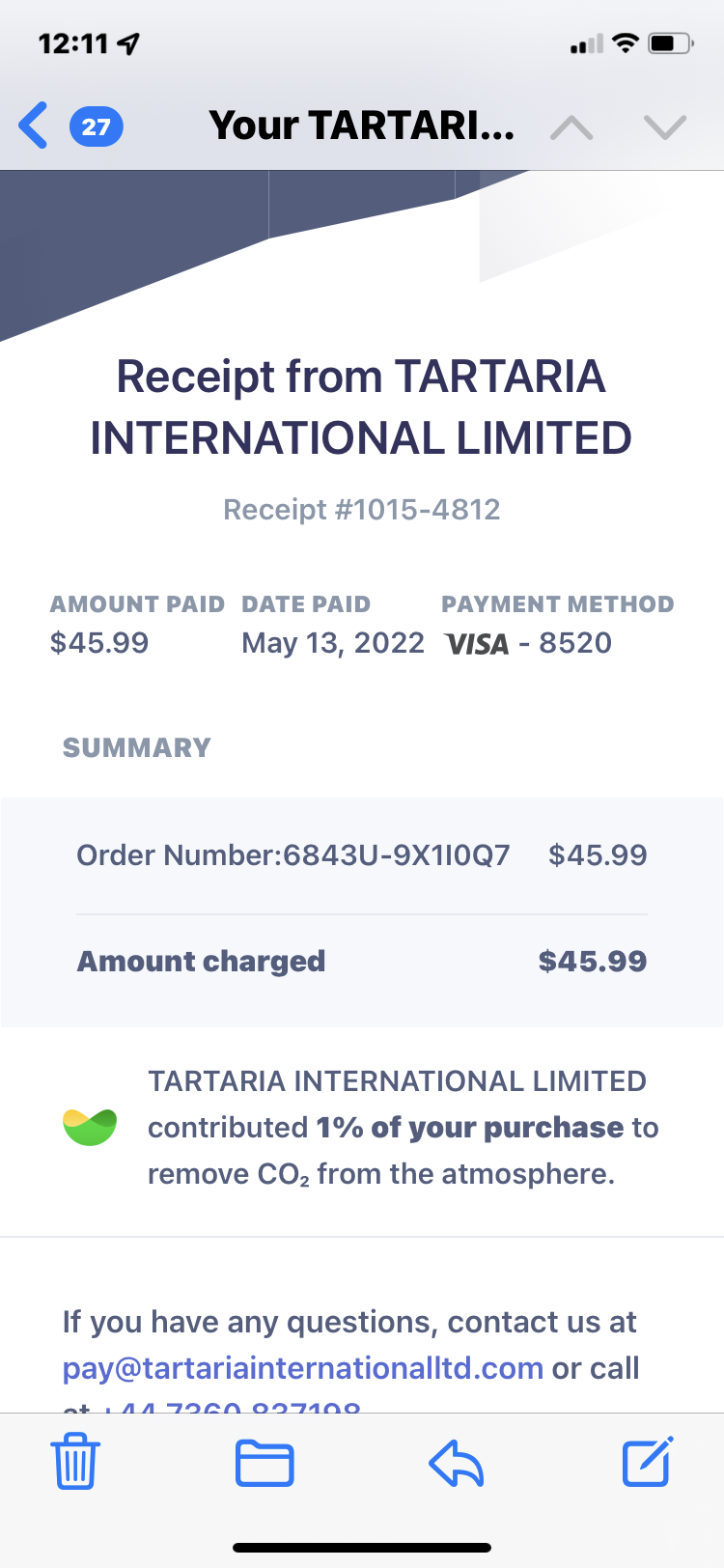Delete this email with the trash icon
This screenshot has height=1568, width=724.
[x=74, y=1462]
